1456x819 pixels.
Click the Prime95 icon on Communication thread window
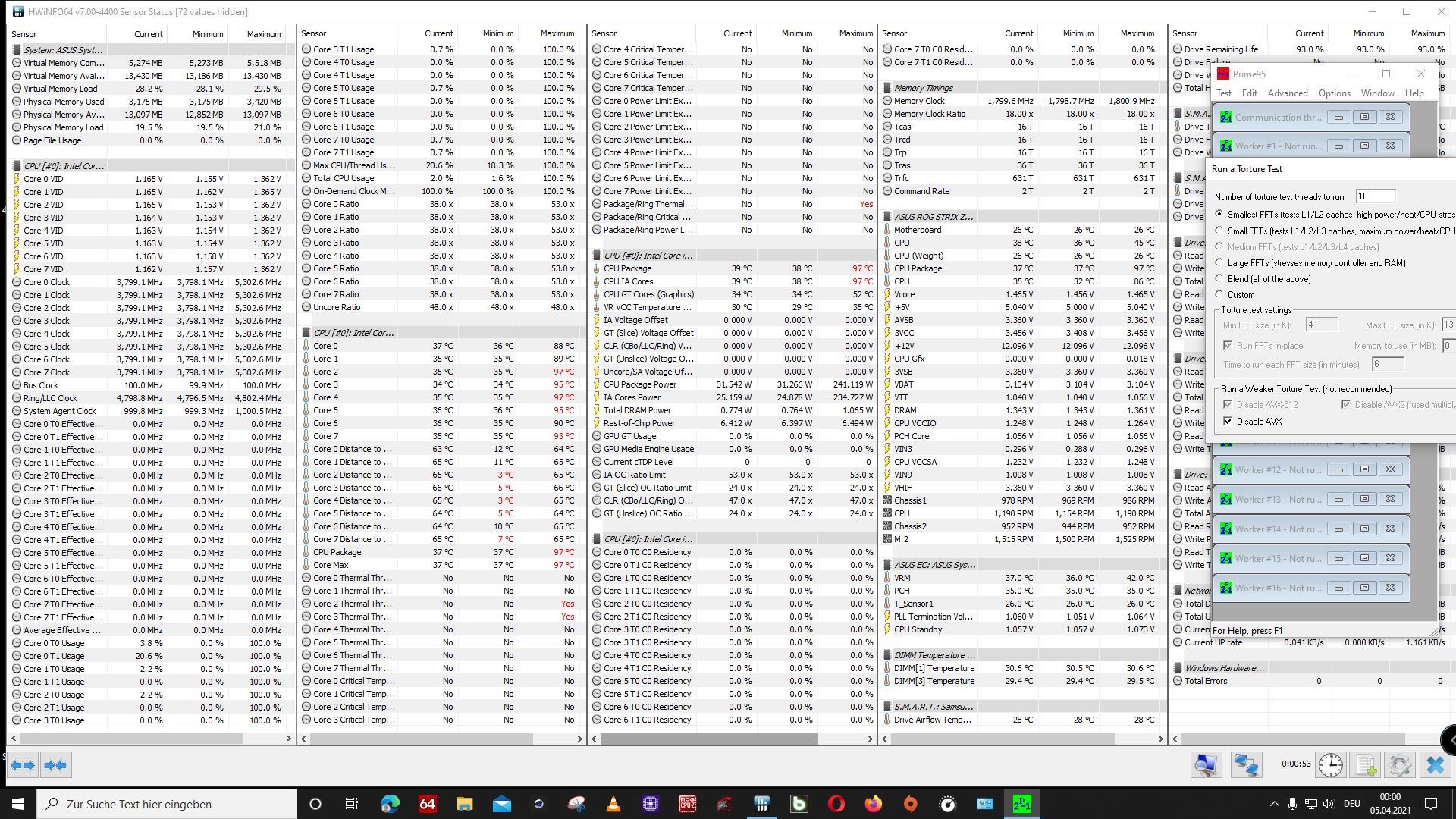(1225, 118)
